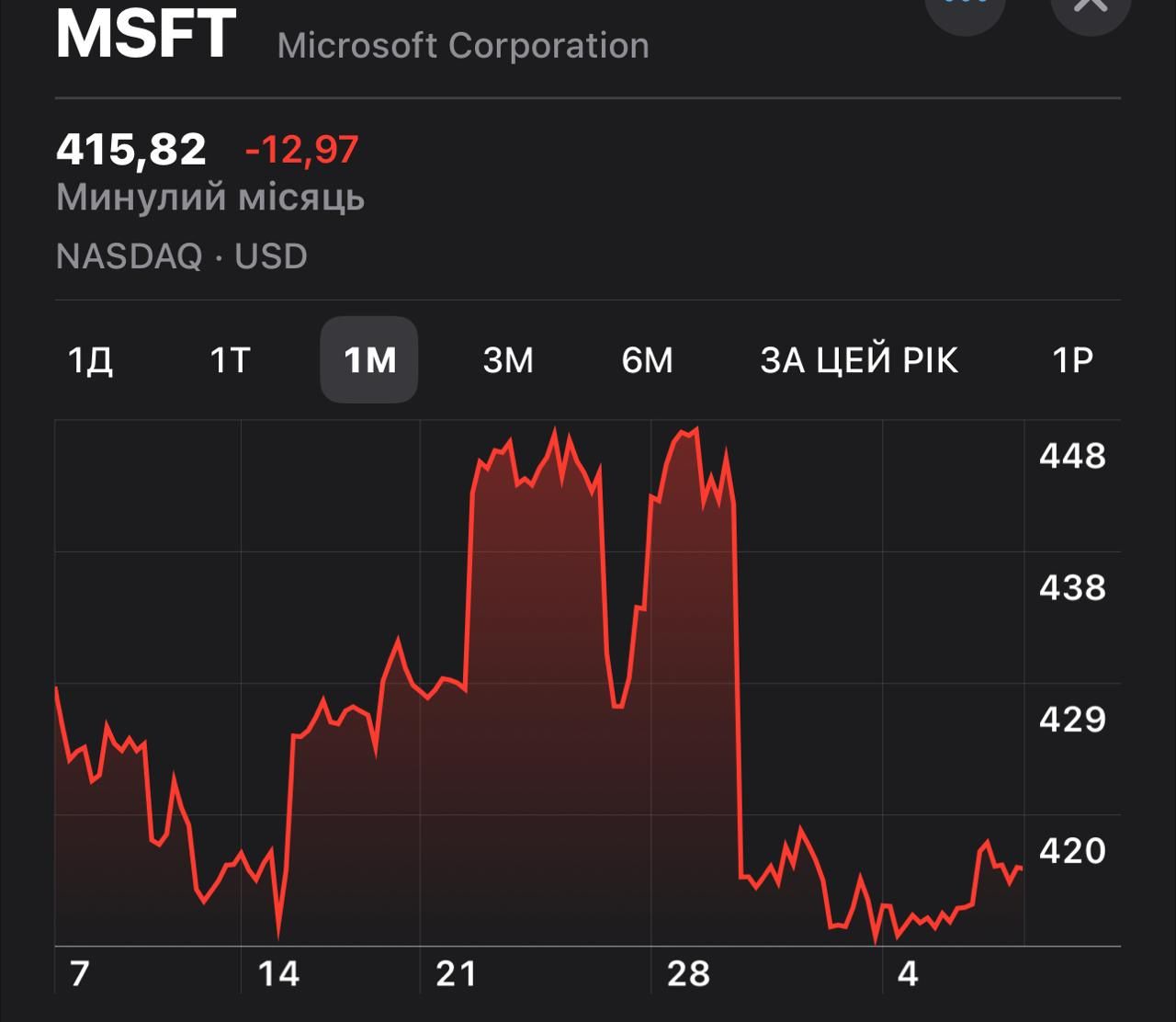Click the Microsoft Corporation company name

click(463, 46)
